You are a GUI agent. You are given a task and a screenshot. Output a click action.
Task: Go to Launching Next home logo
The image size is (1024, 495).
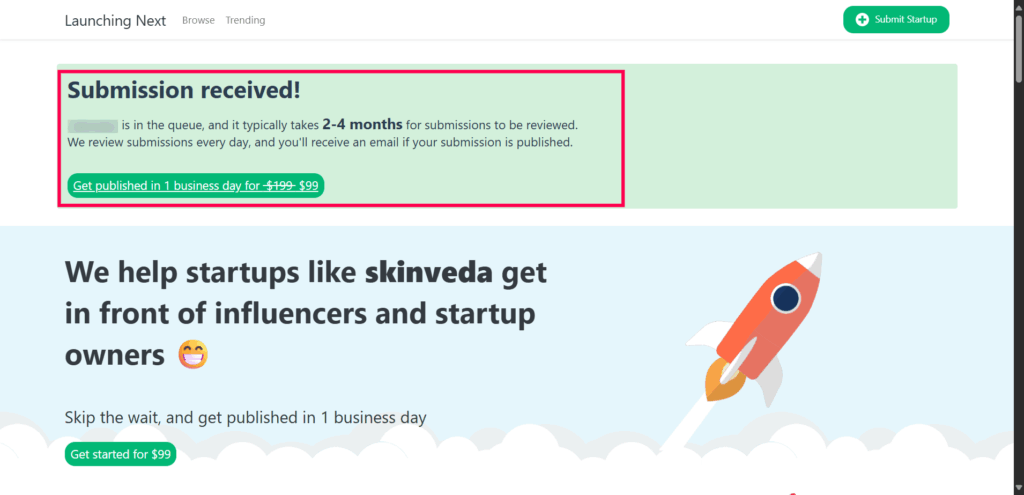pyautogui.click(x=116, y=20)
